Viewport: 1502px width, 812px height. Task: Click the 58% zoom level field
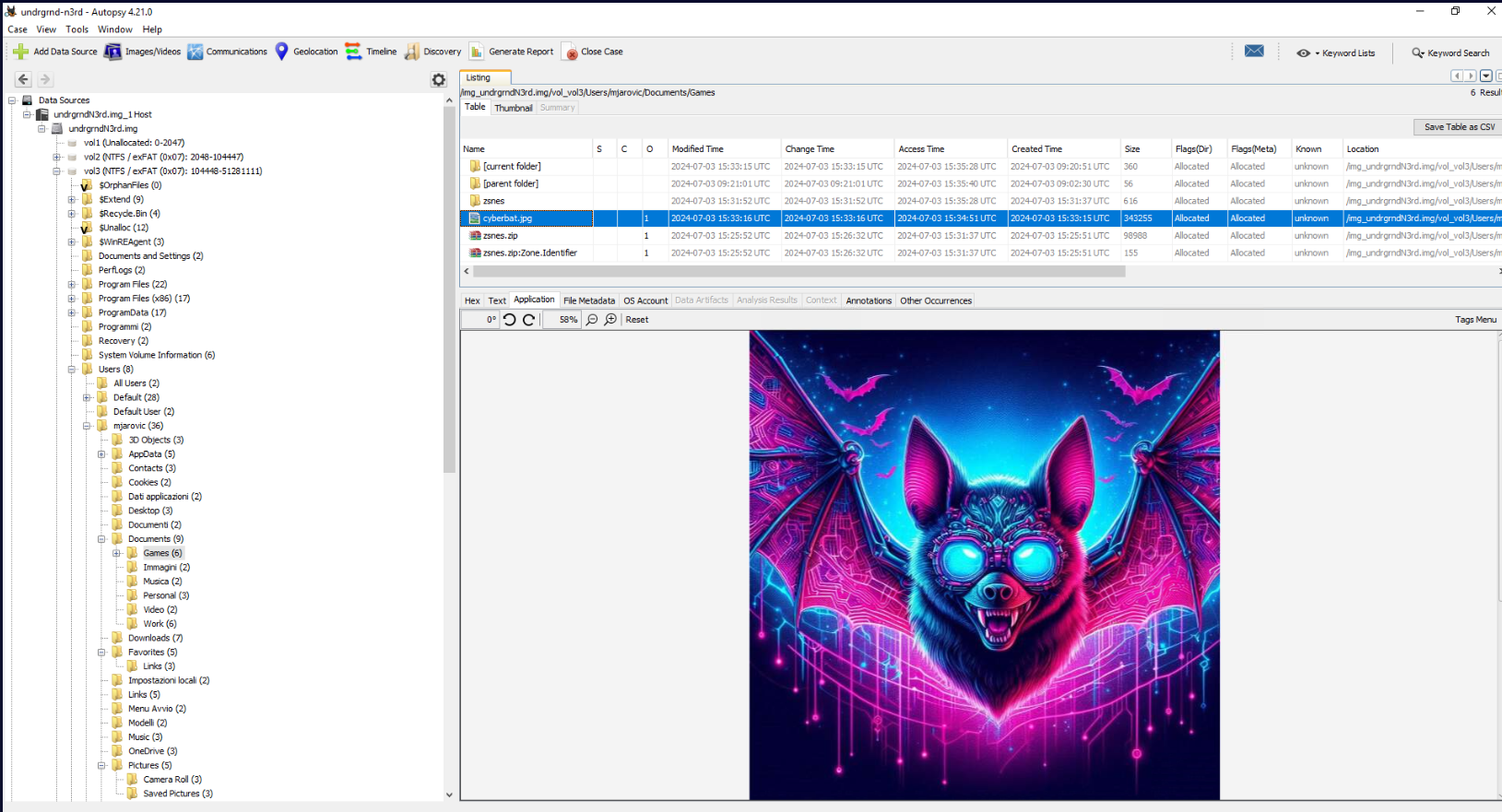pyautogui.click(x=561, y=320)
